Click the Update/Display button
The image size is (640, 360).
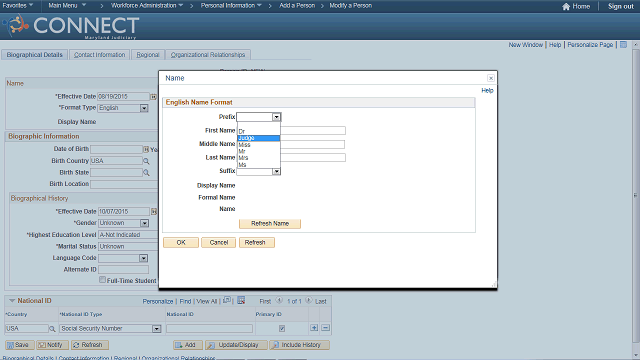pyautogui.click(x=236, y=345)
